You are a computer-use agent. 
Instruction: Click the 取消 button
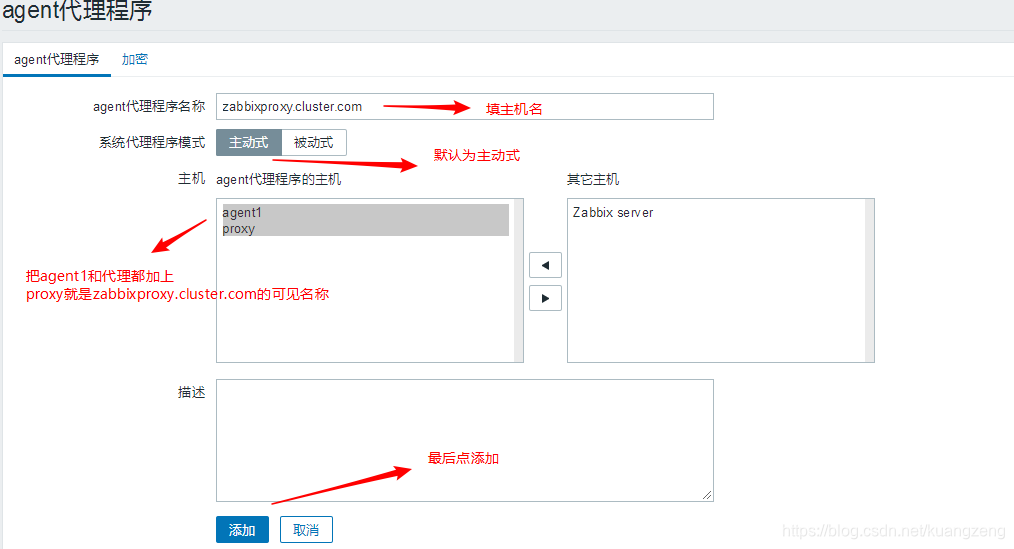(x=306, y=530)
